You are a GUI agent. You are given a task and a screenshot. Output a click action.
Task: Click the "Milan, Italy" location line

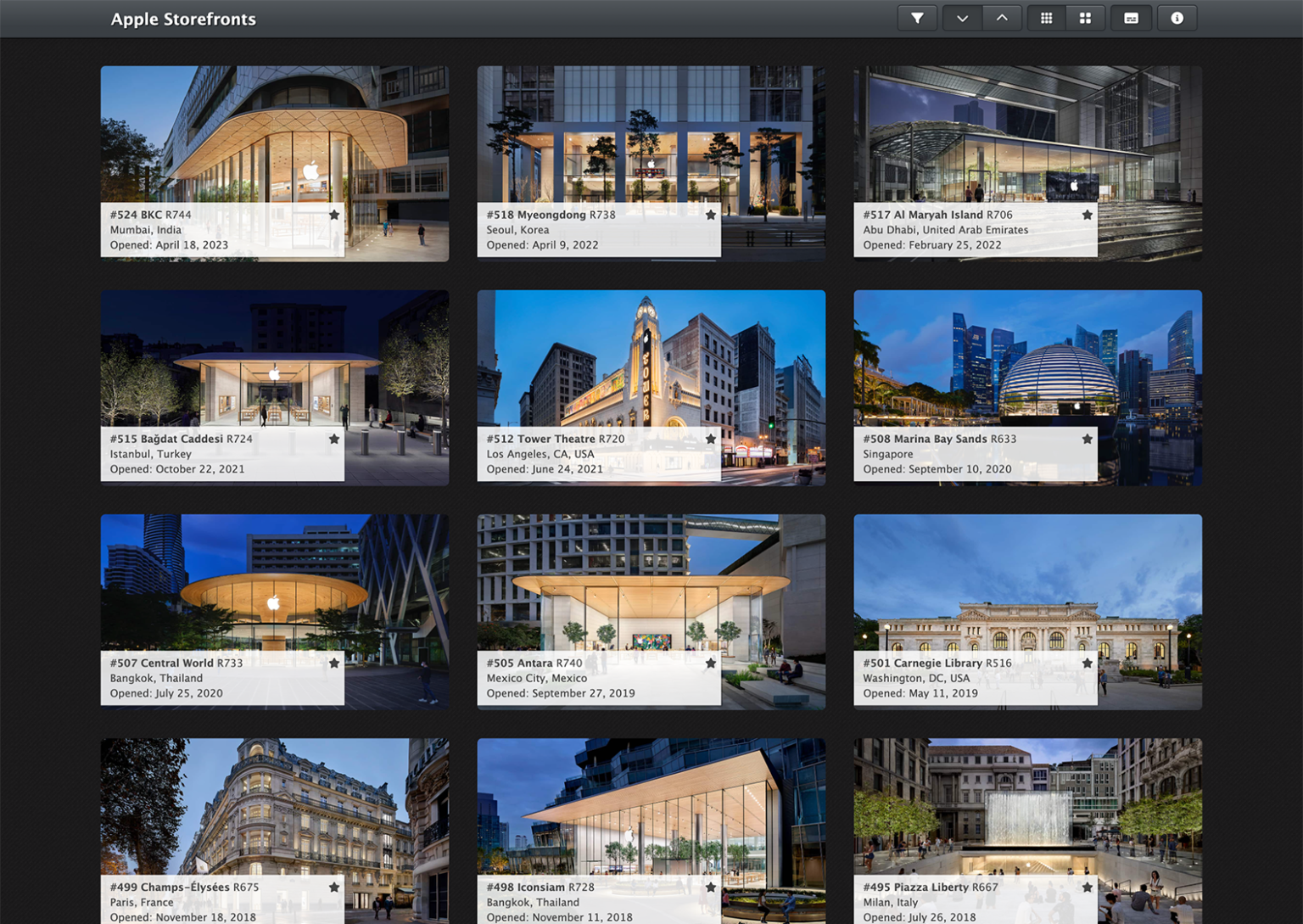tap(891, 902)
